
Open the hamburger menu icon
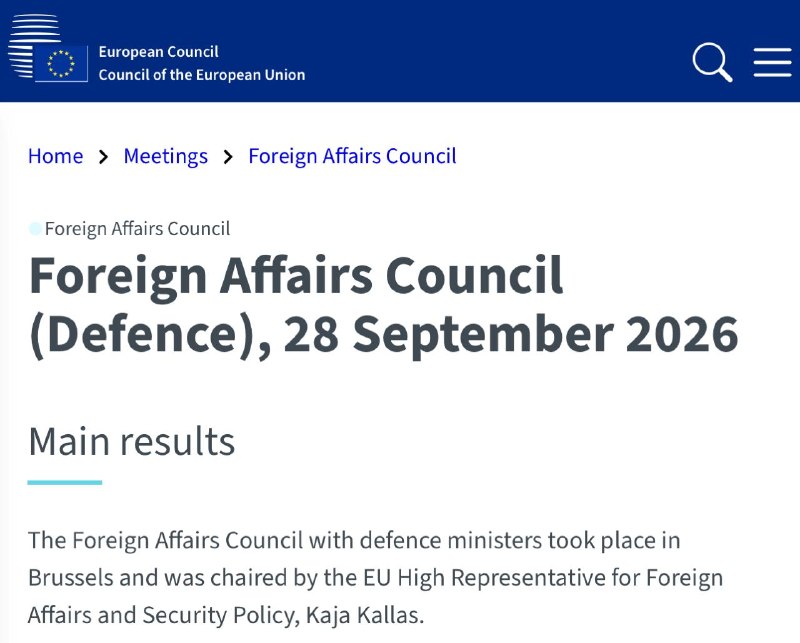pos(772,62)
